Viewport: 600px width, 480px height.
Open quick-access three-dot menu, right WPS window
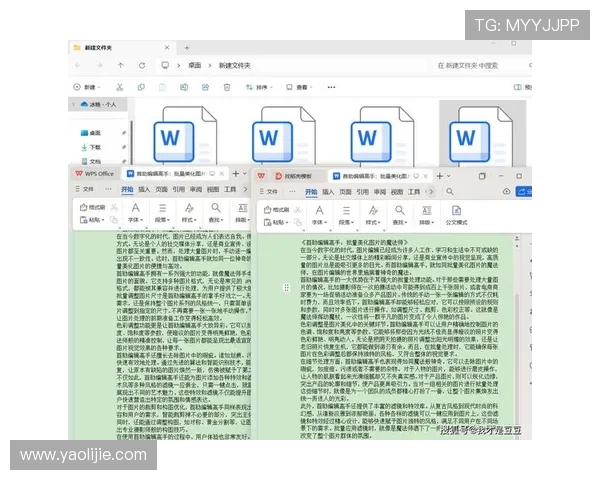(292, 191)
